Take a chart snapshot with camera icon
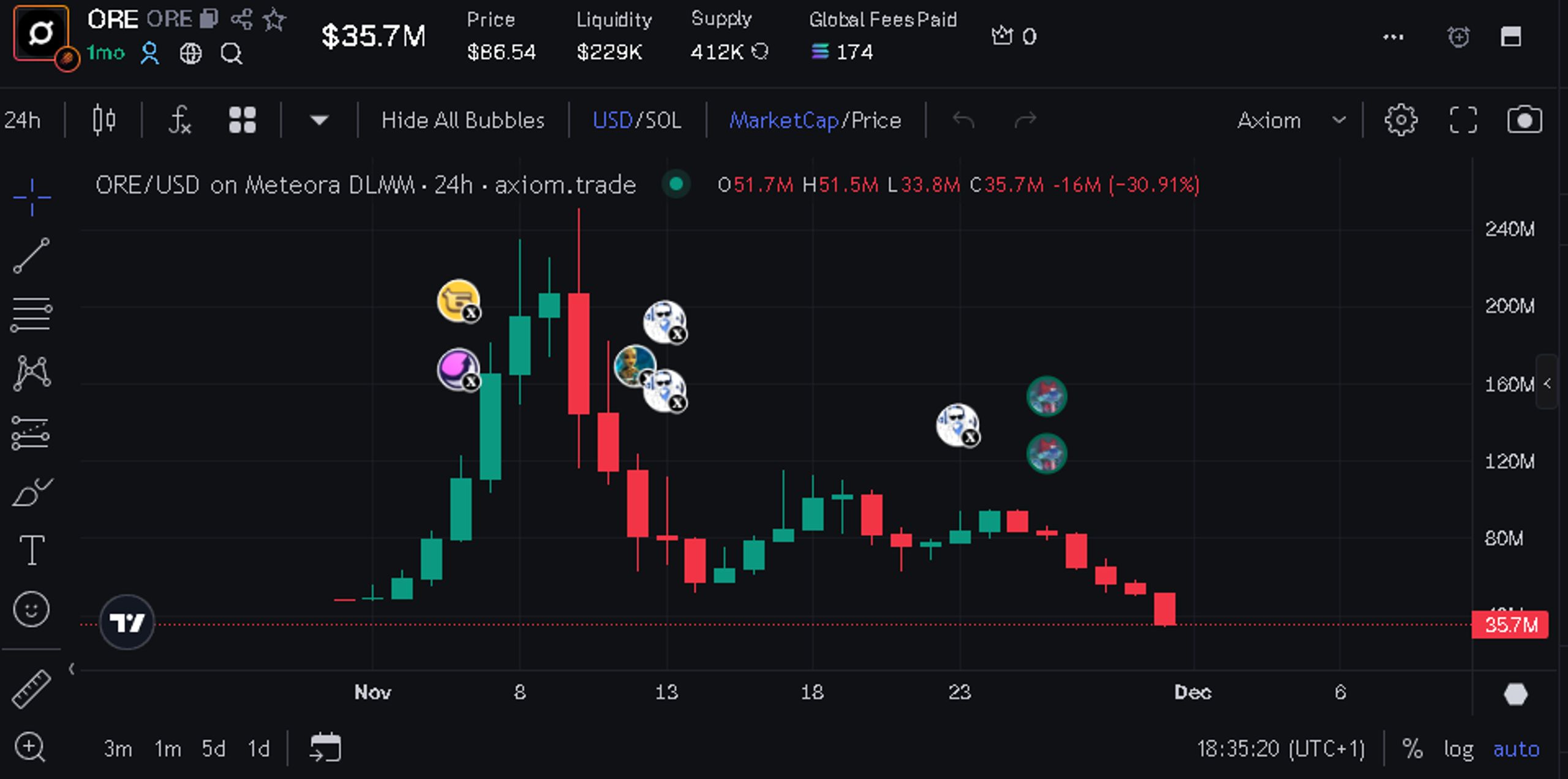The width and height of the screenshot is (1568, 779). click(1525, 120)
